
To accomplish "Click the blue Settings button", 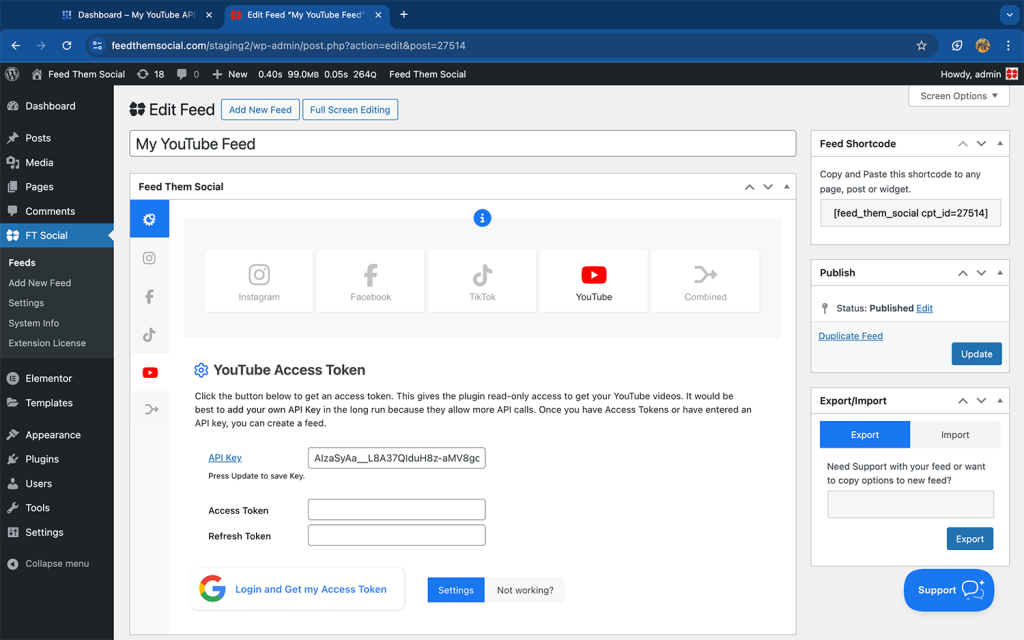I will pos(456,590).
